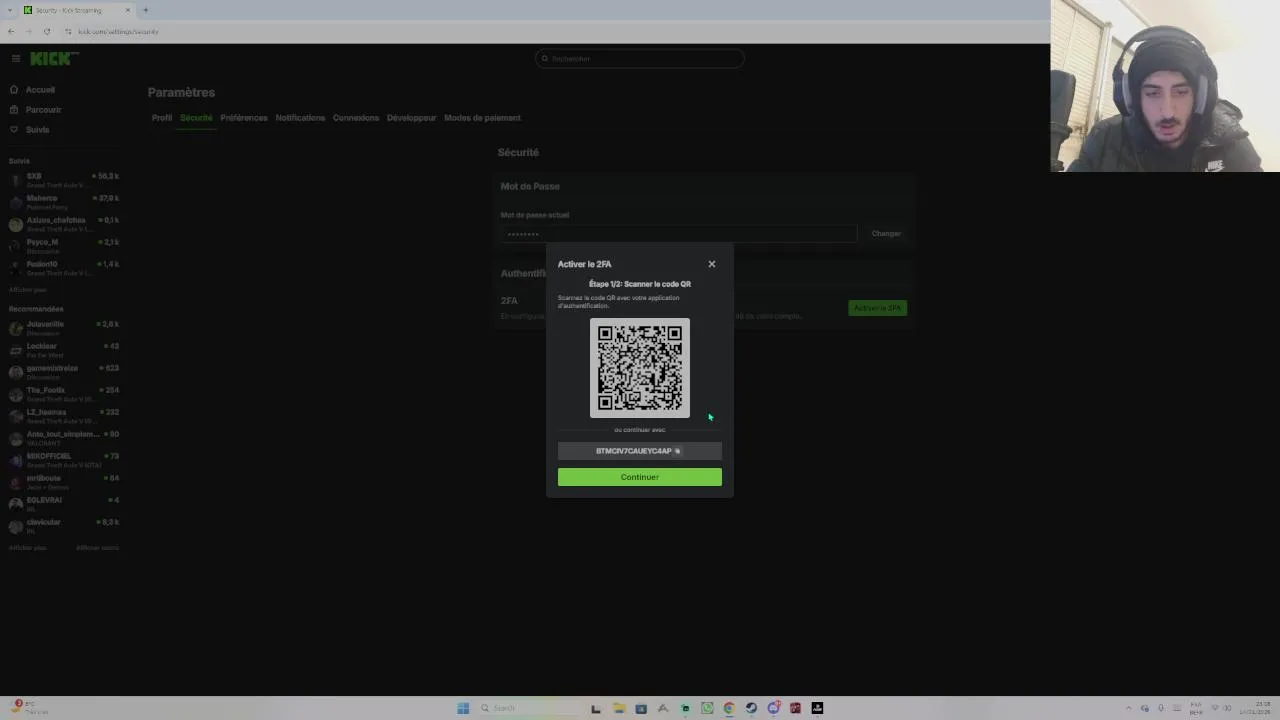Close the Security Kick browser tab
Image resolution: width=1280 pixels, height=720 pixels.
[127, 10]
